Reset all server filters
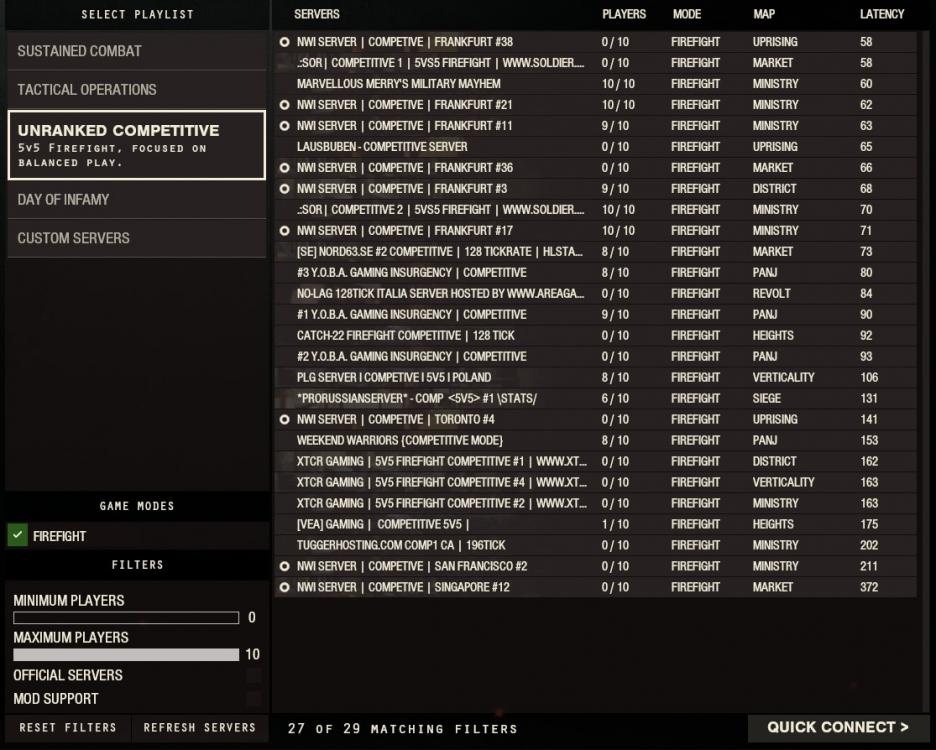936x750 pixels. [68, 728]
